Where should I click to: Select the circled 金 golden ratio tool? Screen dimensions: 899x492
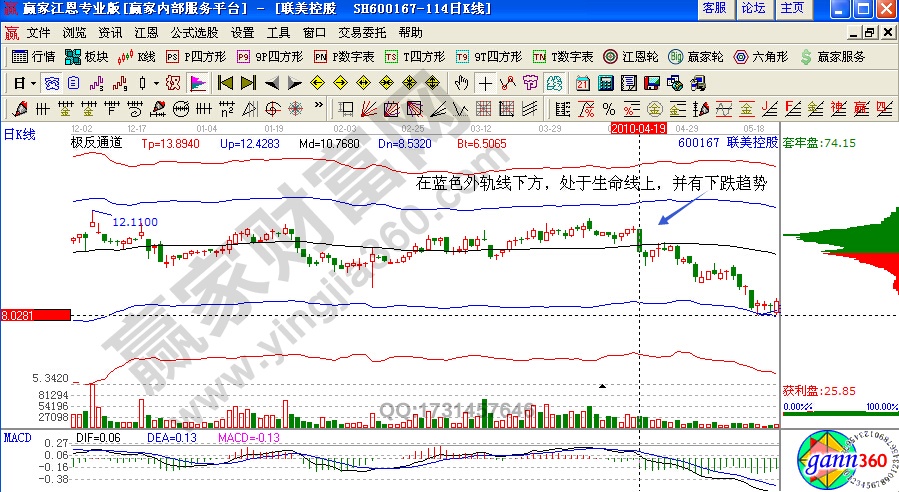(x=655, y=108)
